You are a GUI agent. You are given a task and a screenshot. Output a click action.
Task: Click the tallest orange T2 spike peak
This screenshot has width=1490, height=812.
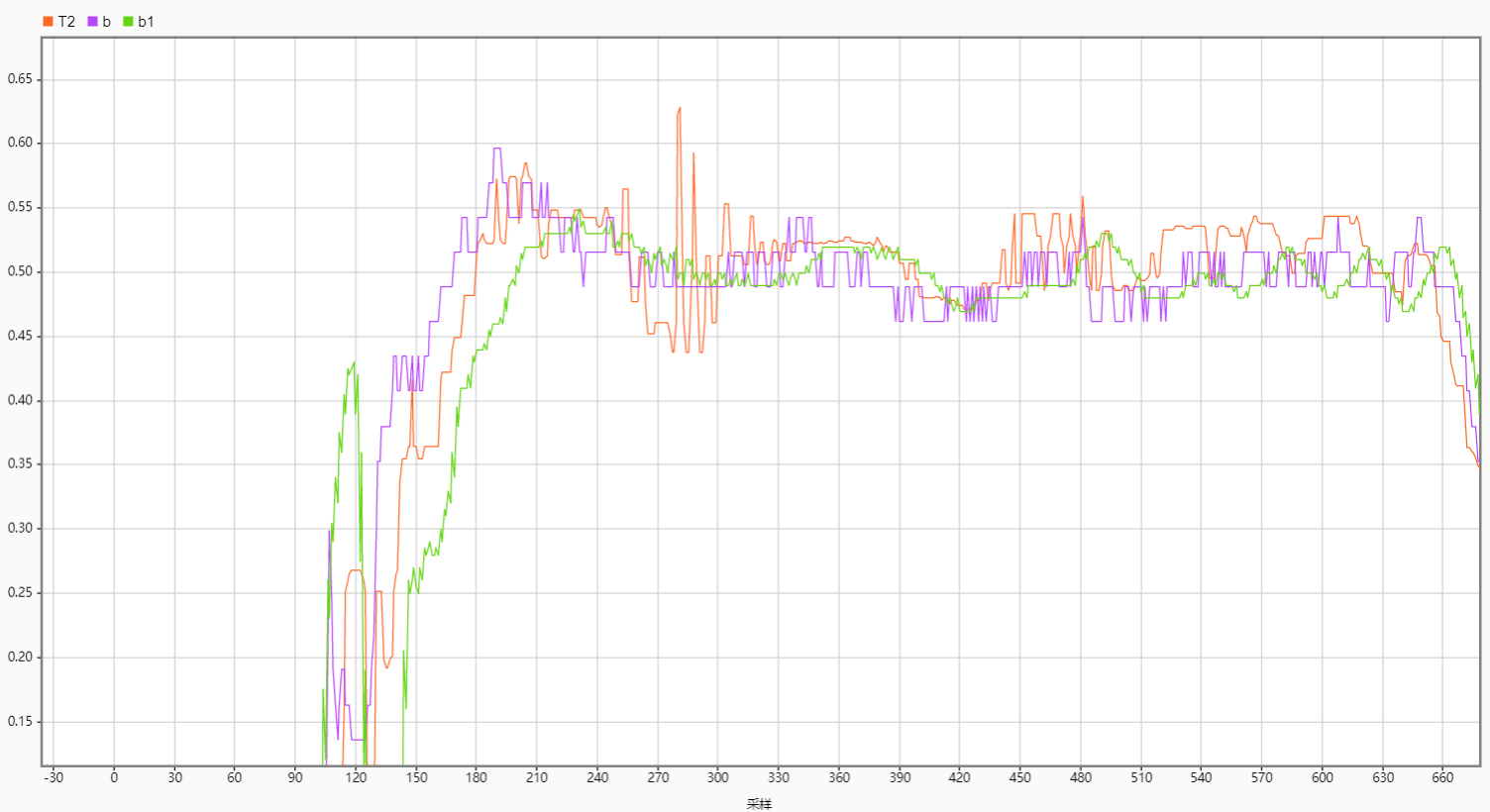[680, 108]
